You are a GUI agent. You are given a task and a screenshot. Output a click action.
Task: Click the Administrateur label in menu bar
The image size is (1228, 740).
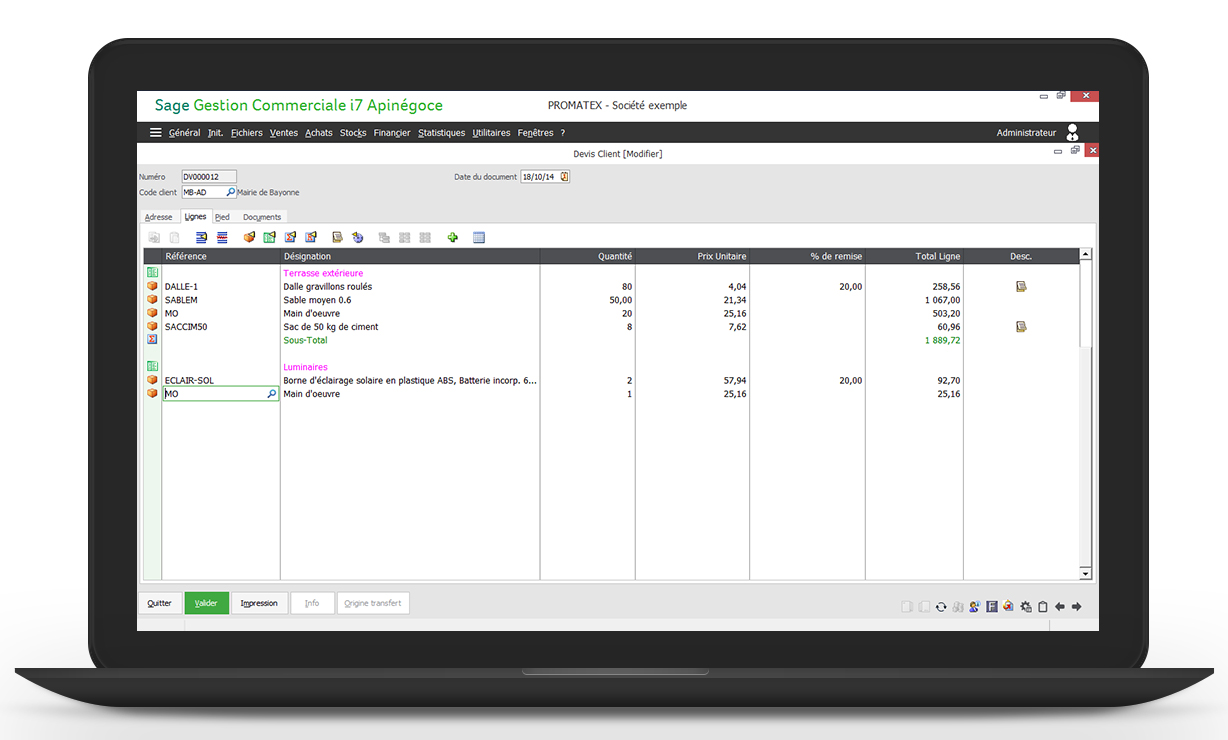click(1026, 133)
